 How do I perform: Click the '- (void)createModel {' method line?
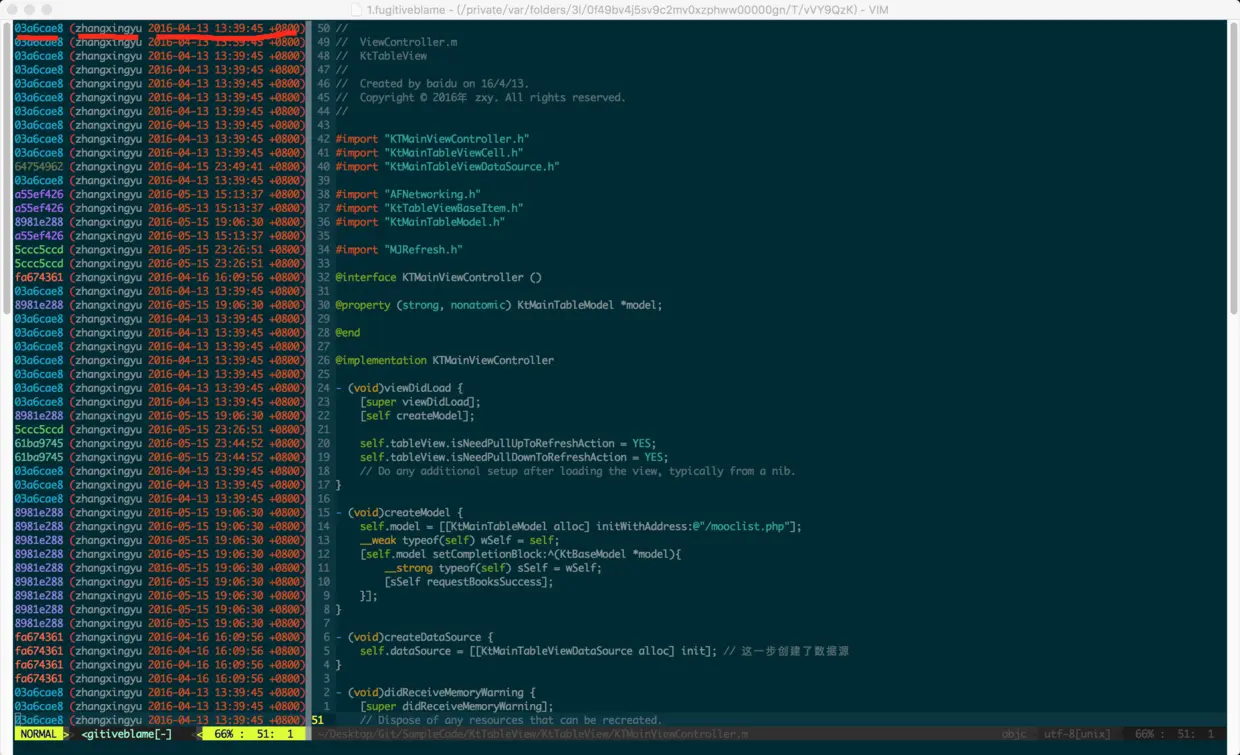(399, 512)
